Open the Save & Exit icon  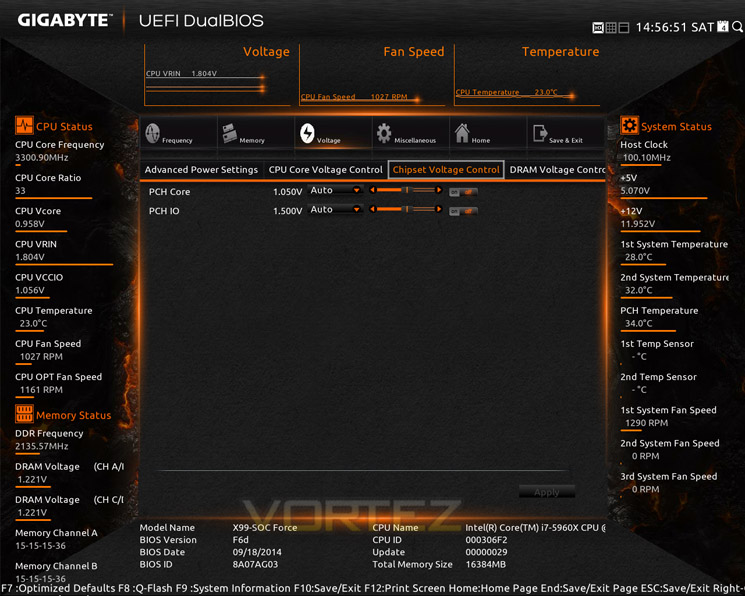pyautogui.click(x=540, y=133)
